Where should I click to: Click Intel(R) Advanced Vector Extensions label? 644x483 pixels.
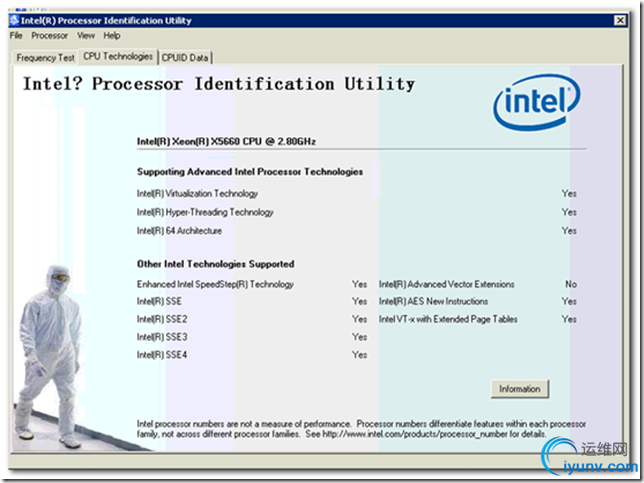(x=446, y=284)
